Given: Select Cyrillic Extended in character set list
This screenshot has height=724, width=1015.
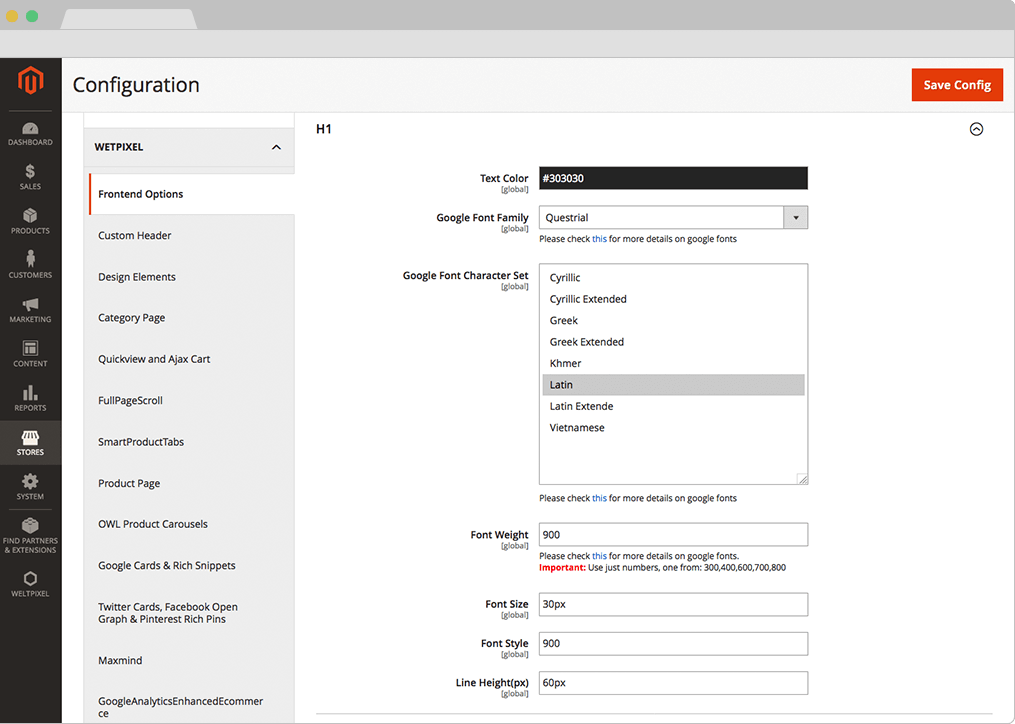Looking at the screenshot, I should coord(588,299).
